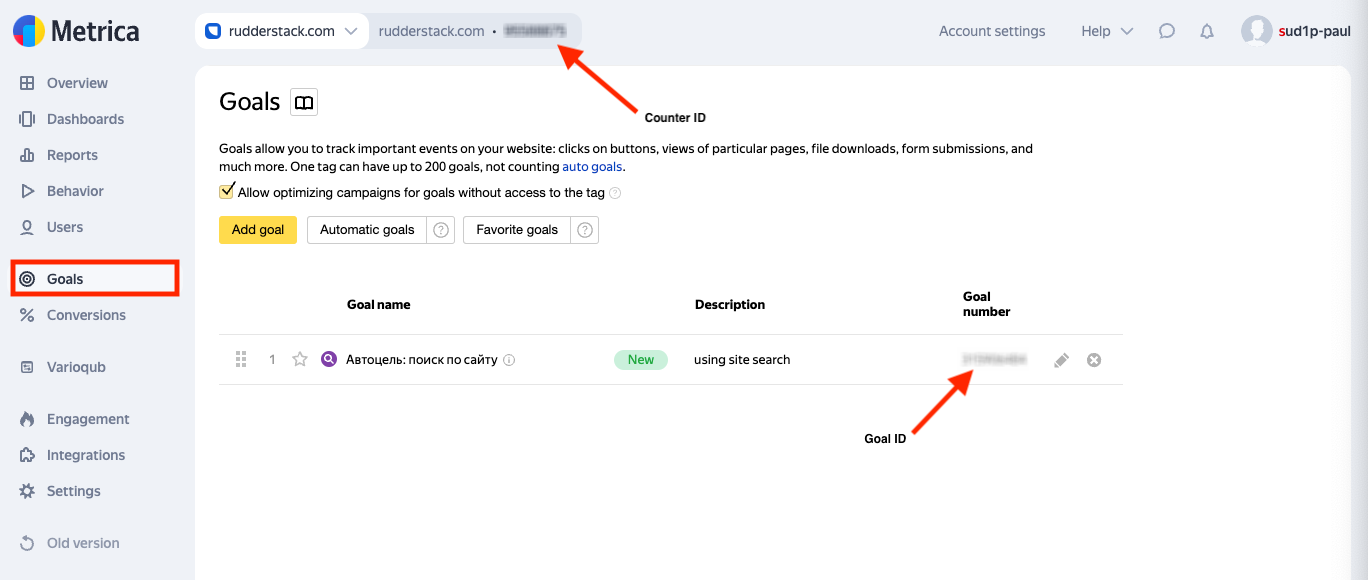Open Automatic goals
This screenshot has height=580, width=1368.
click(367, 230)
